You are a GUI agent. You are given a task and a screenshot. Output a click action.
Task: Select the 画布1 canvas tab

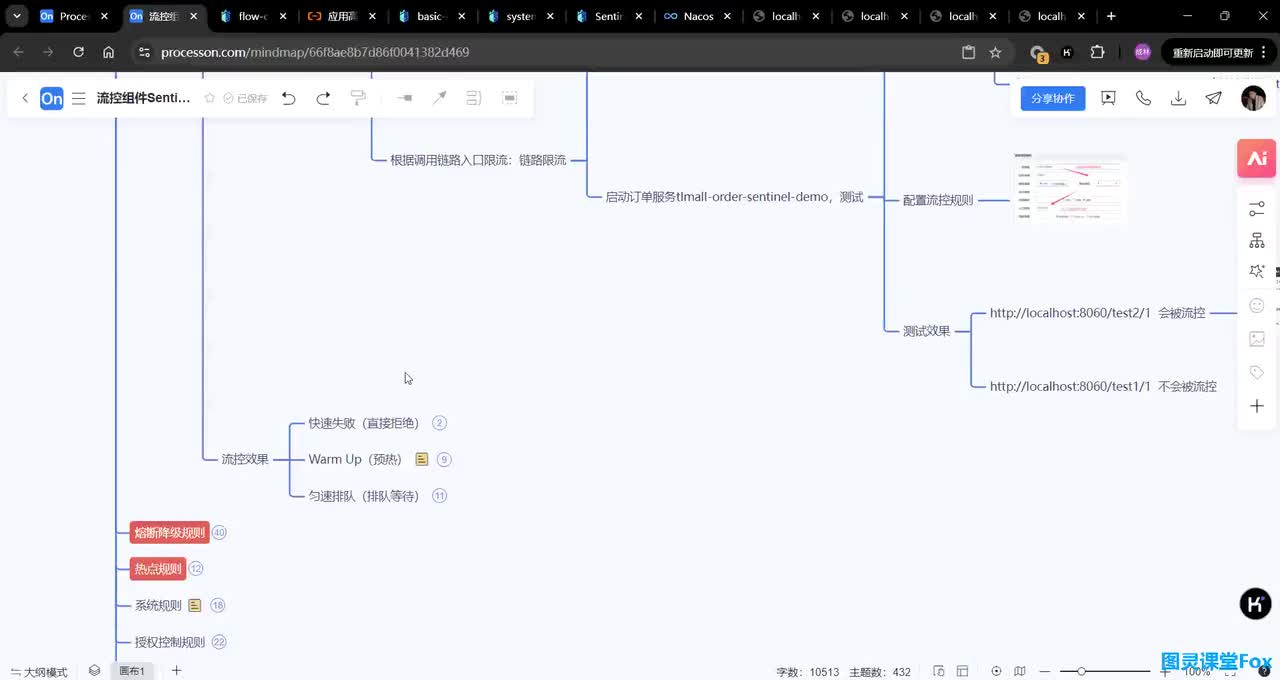click(x=132, y=671)
